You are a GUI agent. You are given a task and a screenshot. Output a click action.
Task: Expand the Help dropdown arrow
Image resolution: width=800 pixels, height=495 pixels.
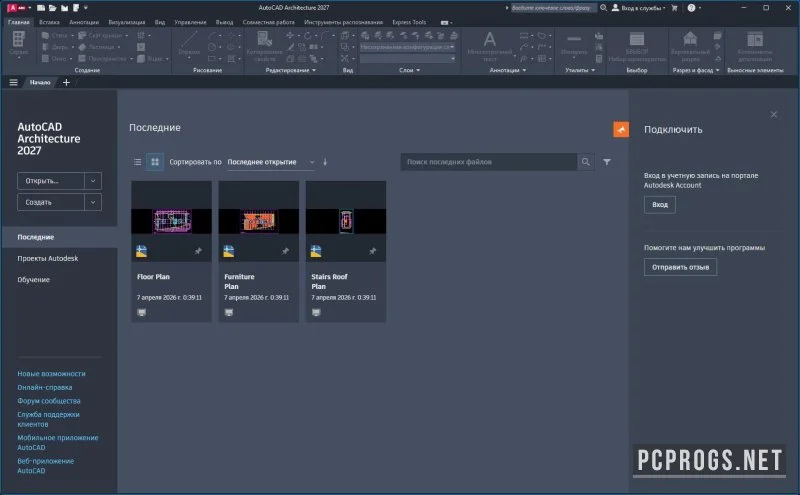point(699,8)
